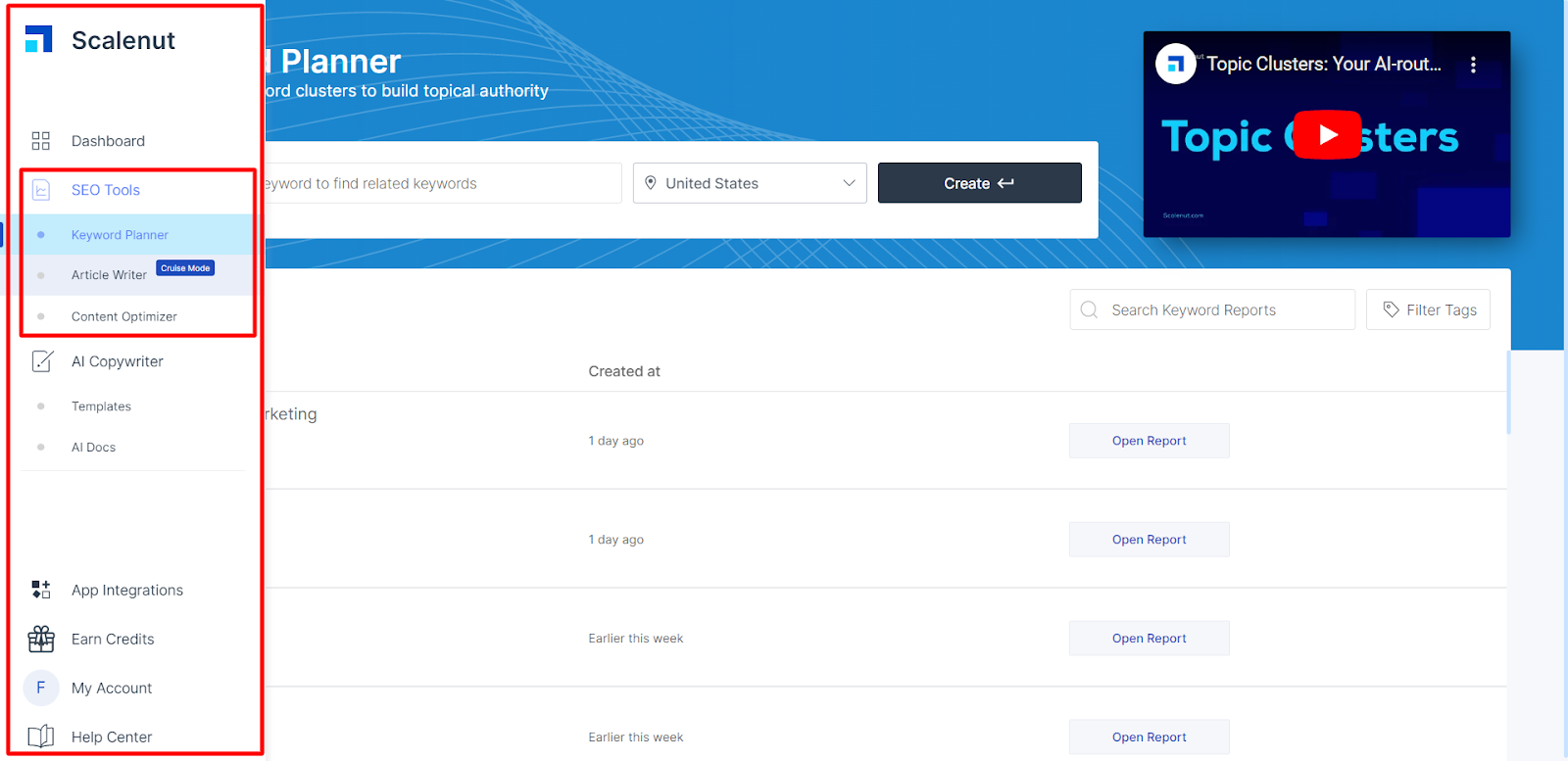Click the video title 'Topic Clusters: Your AI-rout...'
This screenshot has height=761, width=1568.
pos(1324,64)
